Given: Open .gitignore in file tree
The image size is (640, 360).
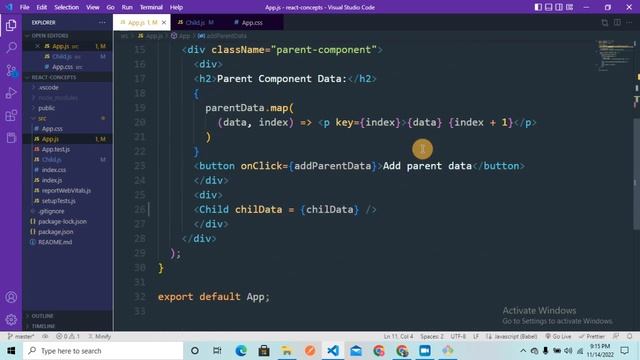Looking at the screenshot, I should [x=51, y=211].
